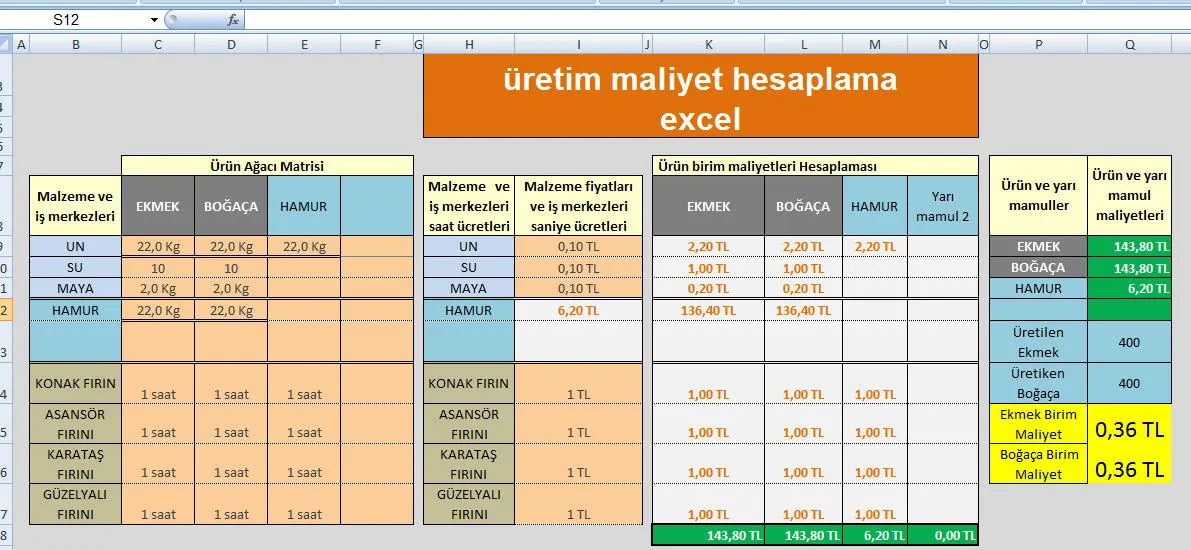Click the orange title 'üretim maliyet hesaplama excel'

pyautogui.click(x=700, y=97)
